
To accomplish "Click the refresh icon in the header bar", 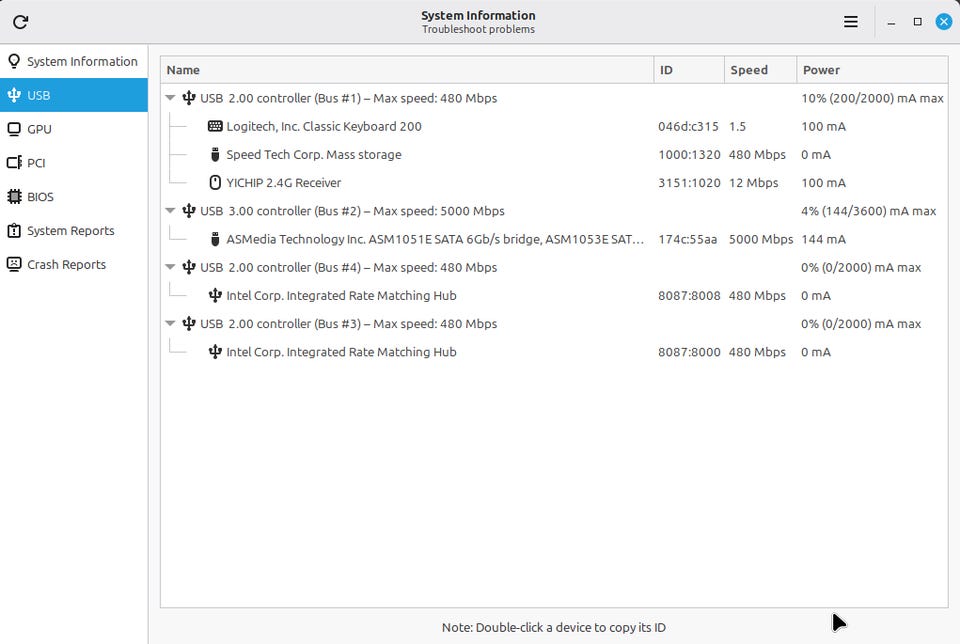I will [20, 22].
